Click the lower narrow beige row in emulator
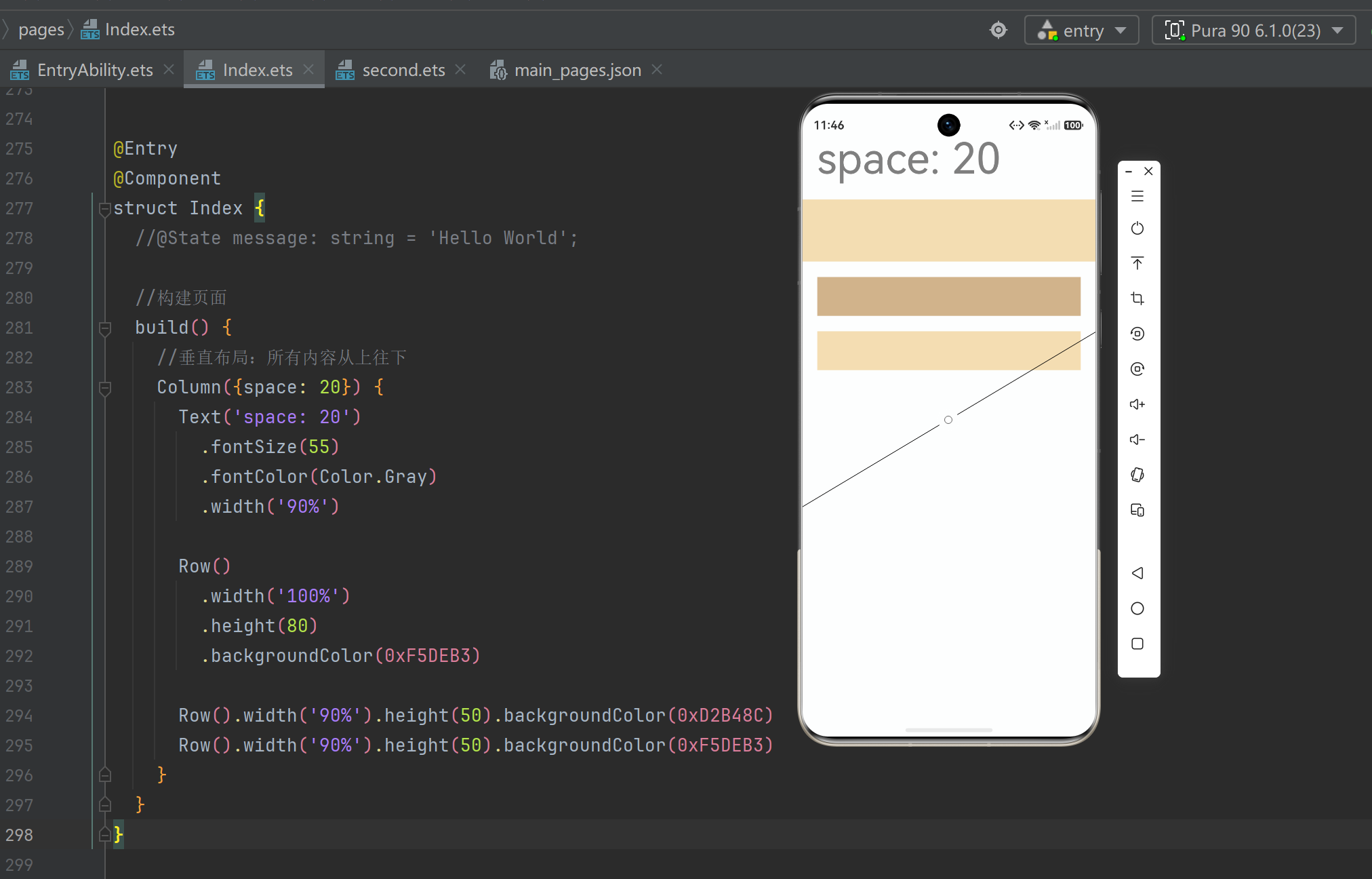The height and width of the screenshot is (879, 1372). [x=949, y=351]
